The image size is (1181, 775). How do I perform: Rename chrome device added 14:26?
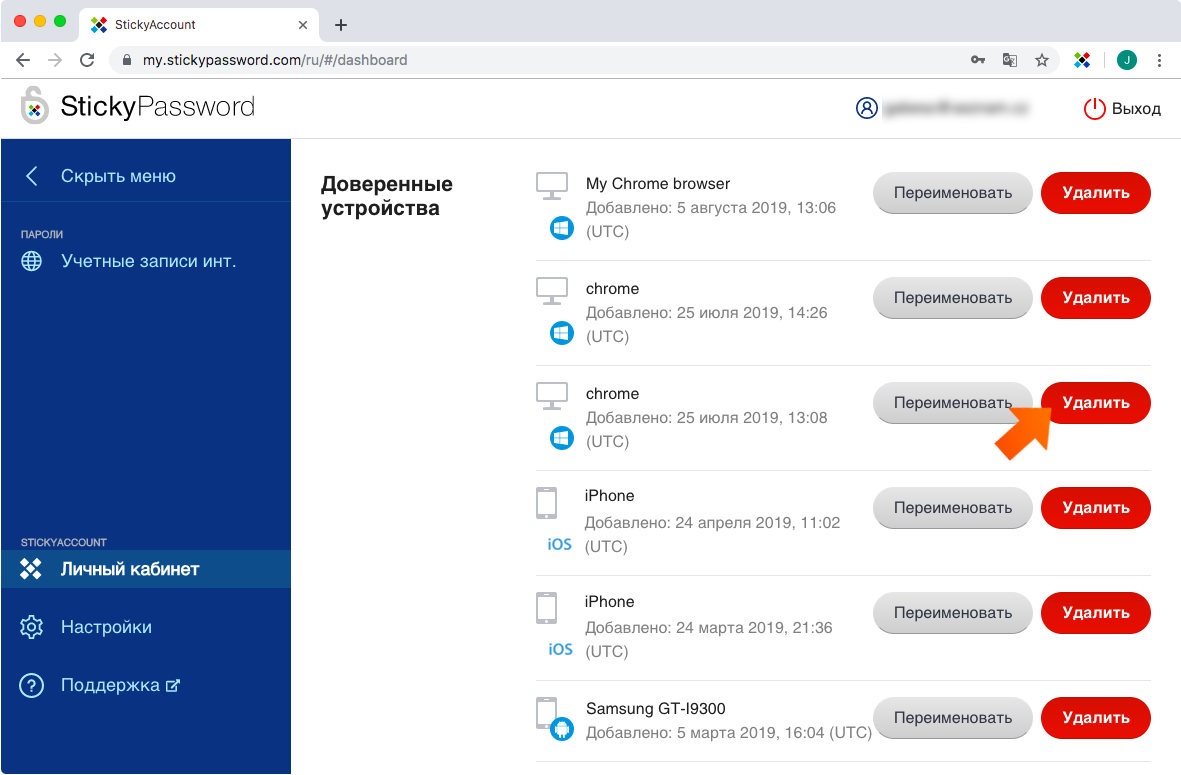(x=953, y=298)
